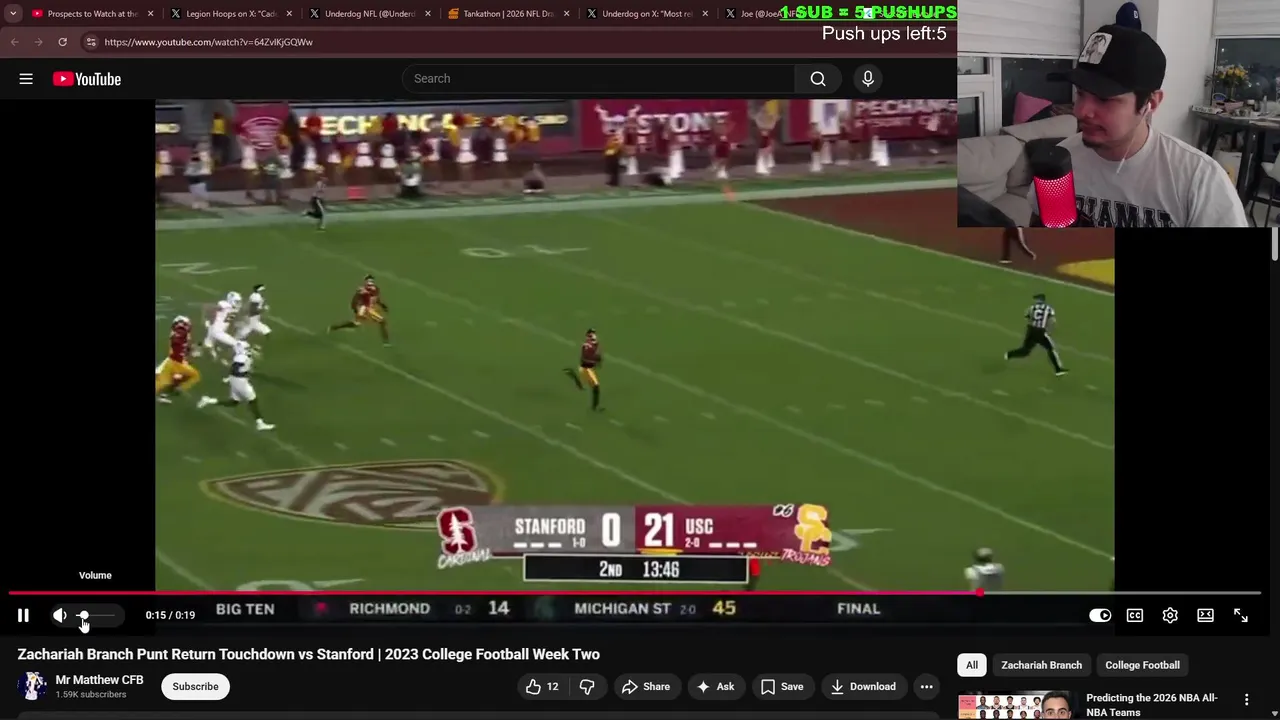Go forward in browser history

point(38,42)
